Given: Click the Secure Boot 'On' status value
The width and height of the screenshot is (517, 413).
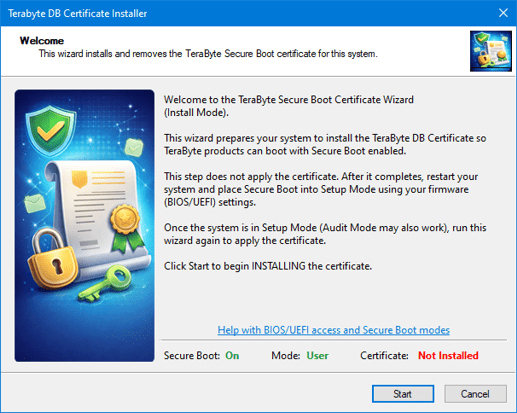Looking at the screenshot, I should coord(232,356).
